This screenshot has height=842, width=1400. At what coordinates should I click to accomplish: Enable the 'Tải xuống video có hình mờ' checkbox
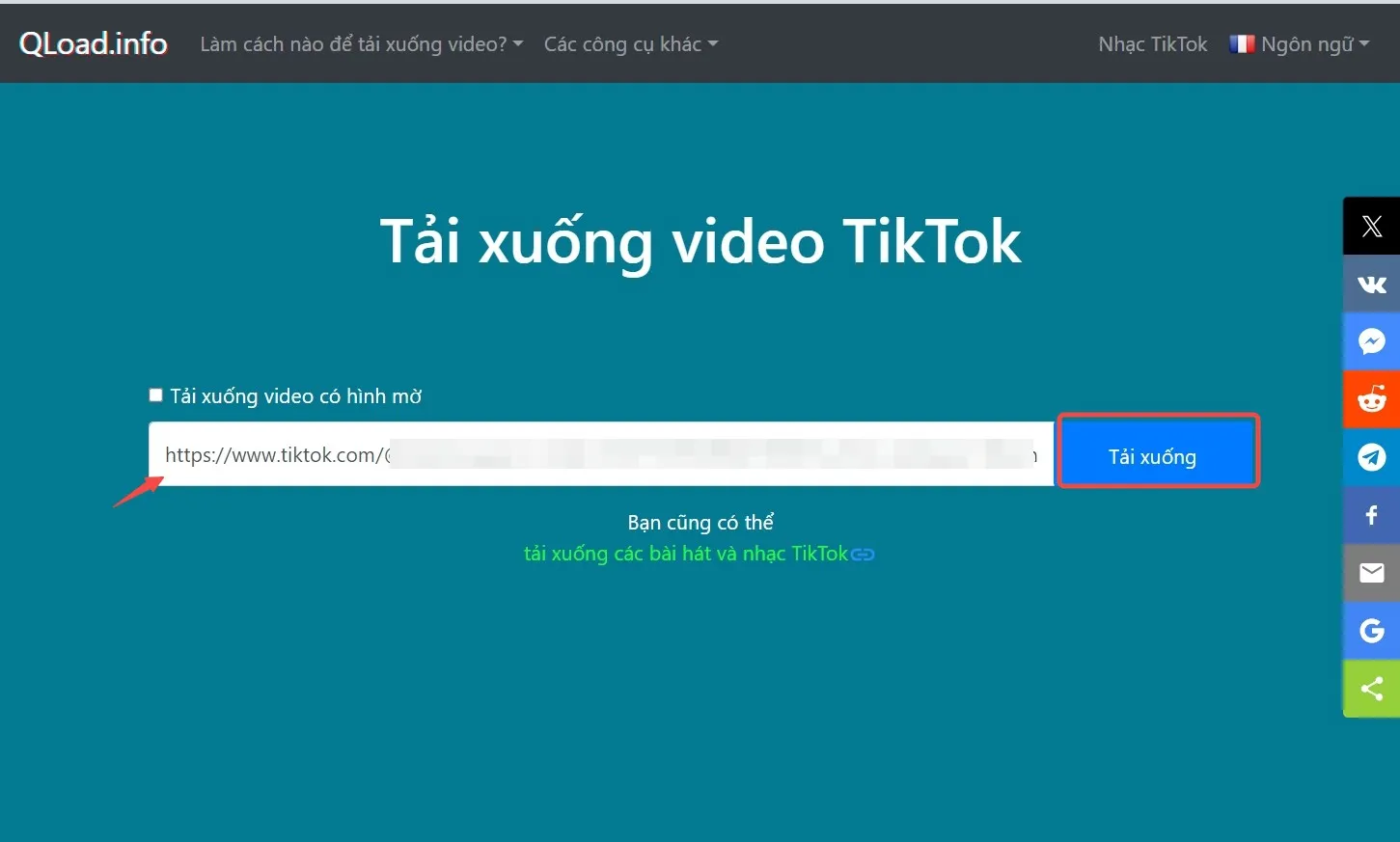coord(155,395)
